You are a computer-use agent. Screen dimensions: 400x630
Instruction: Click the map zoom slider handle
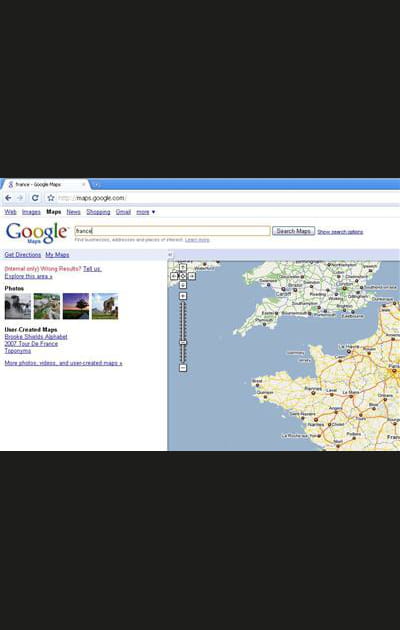[183, 342]
